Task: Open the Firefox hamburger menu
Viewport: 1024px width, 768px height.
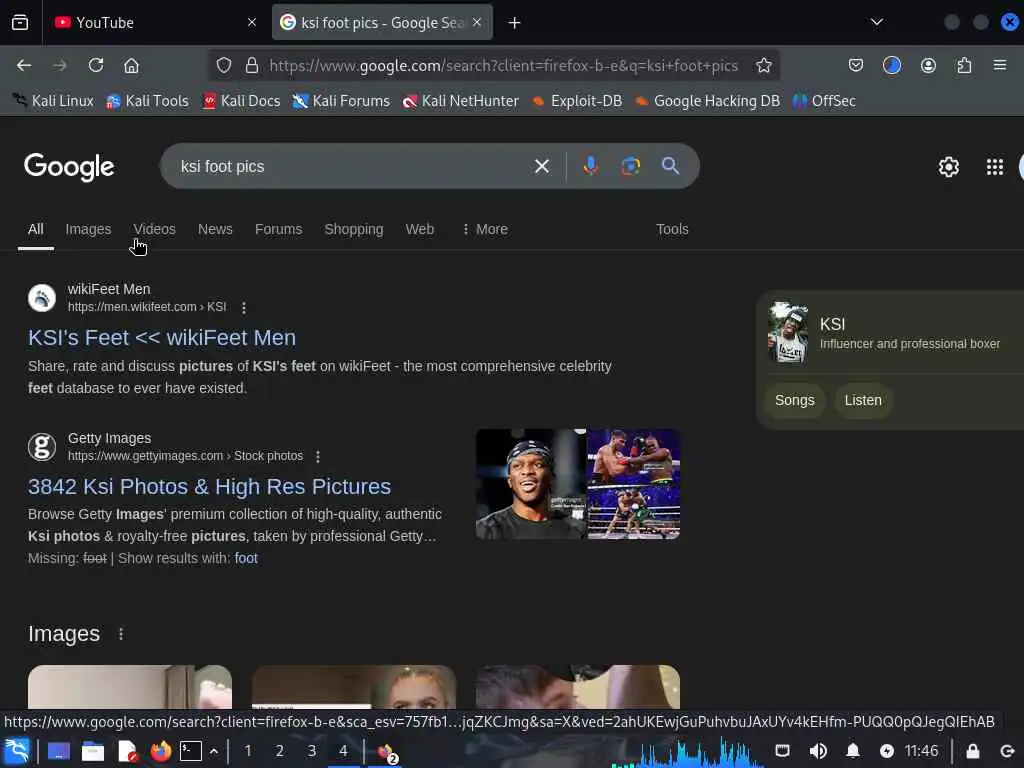Action: pos(1000,65)
